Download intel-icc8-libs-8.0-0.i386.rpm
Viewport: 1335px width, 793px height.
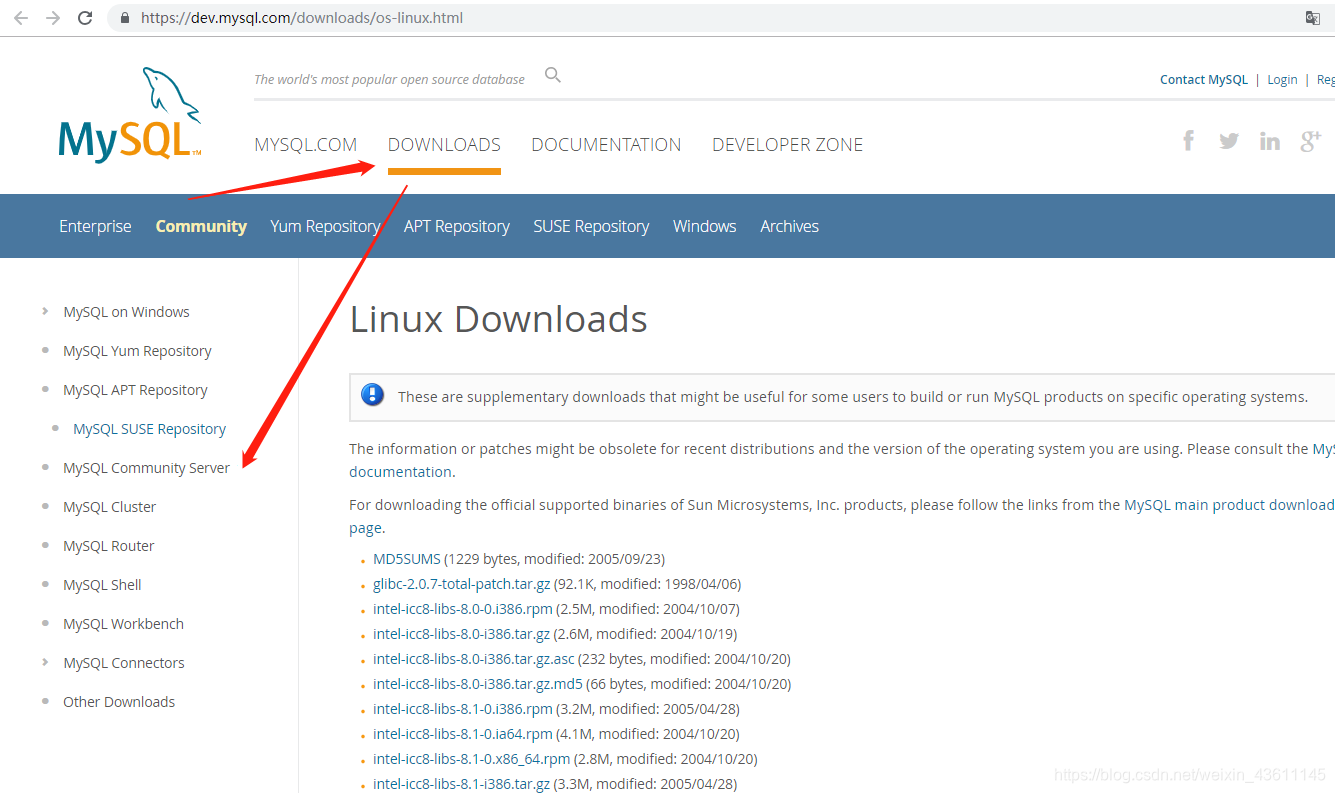(x=462, y=609)
